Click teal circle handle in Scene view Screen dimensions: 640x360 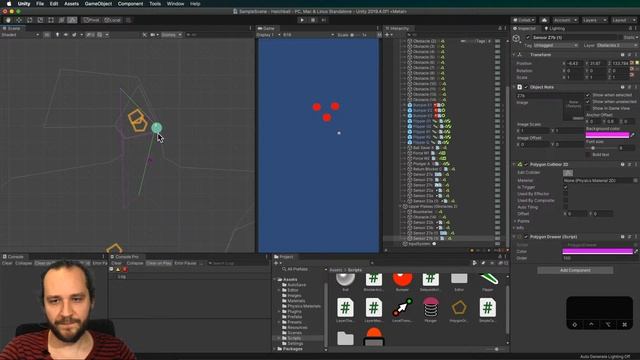pyautogui.click(x=156, y=128)
